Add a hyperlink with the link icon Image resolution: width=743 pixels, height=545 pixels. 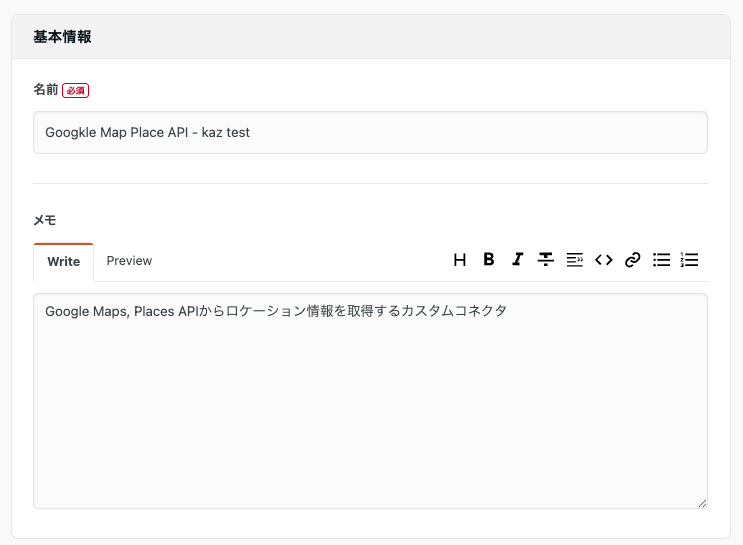[x=632, y=260]
